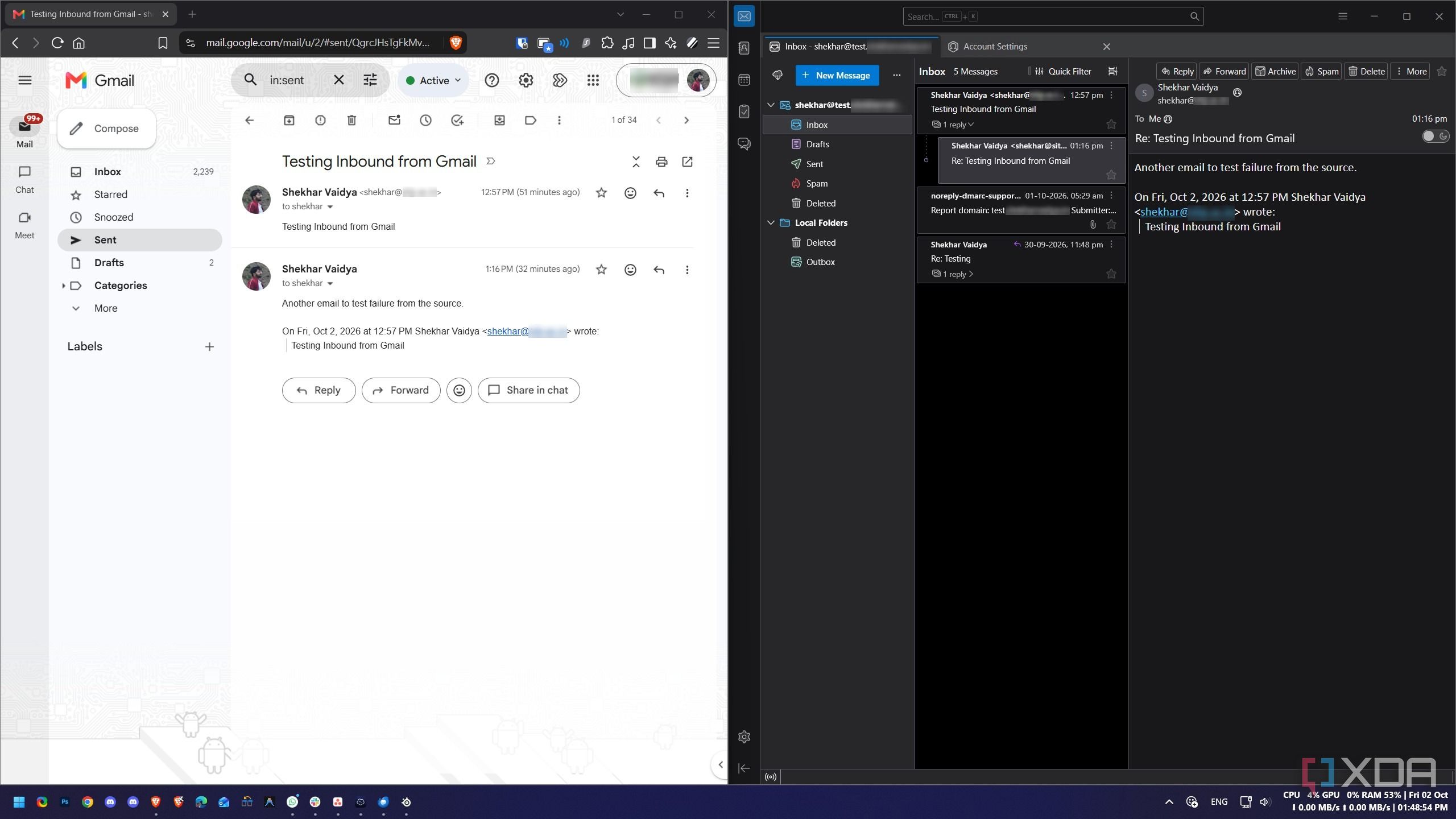The height and width of the screenshot is (819, 1456).
Task: Print all messages in Gmail
Action: point(661,162)
